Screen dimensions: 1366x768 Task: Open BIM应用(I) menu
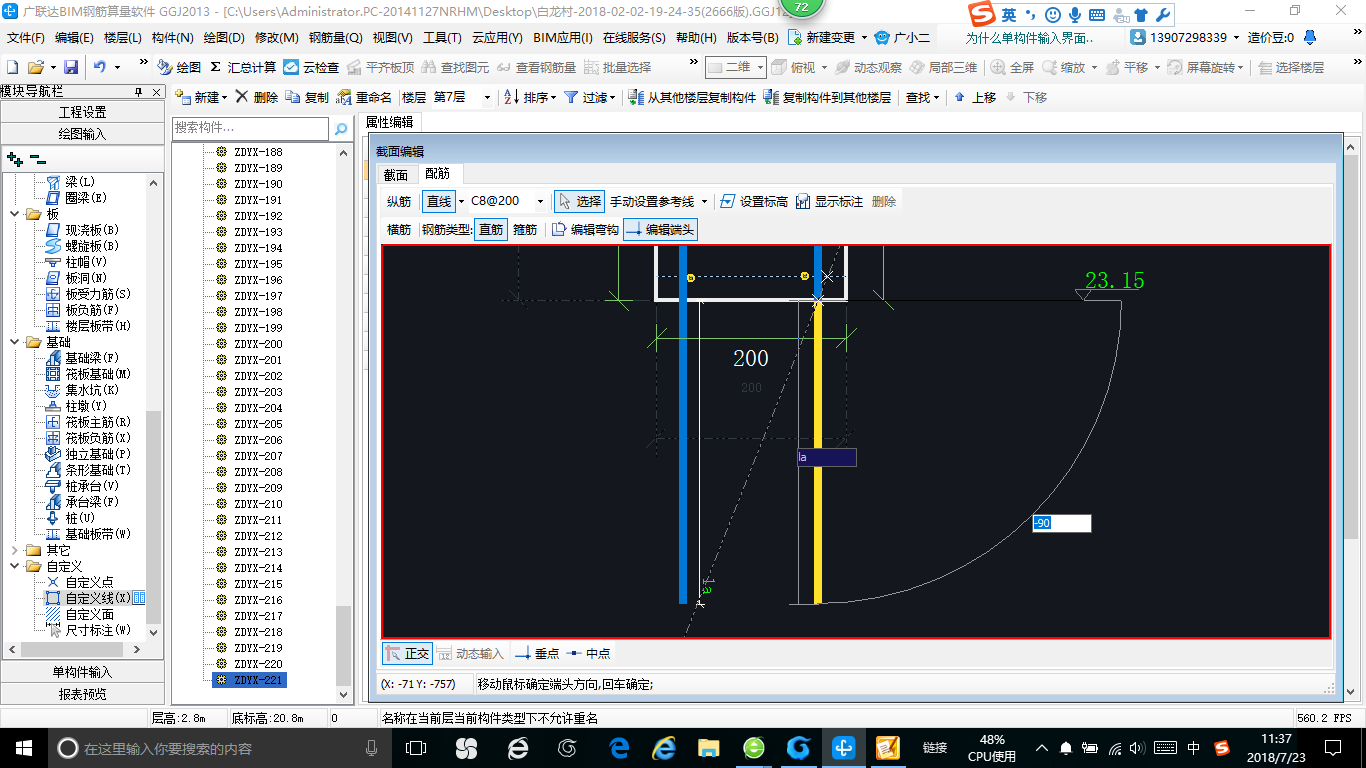pyautogui.click(x=563, y=37)
